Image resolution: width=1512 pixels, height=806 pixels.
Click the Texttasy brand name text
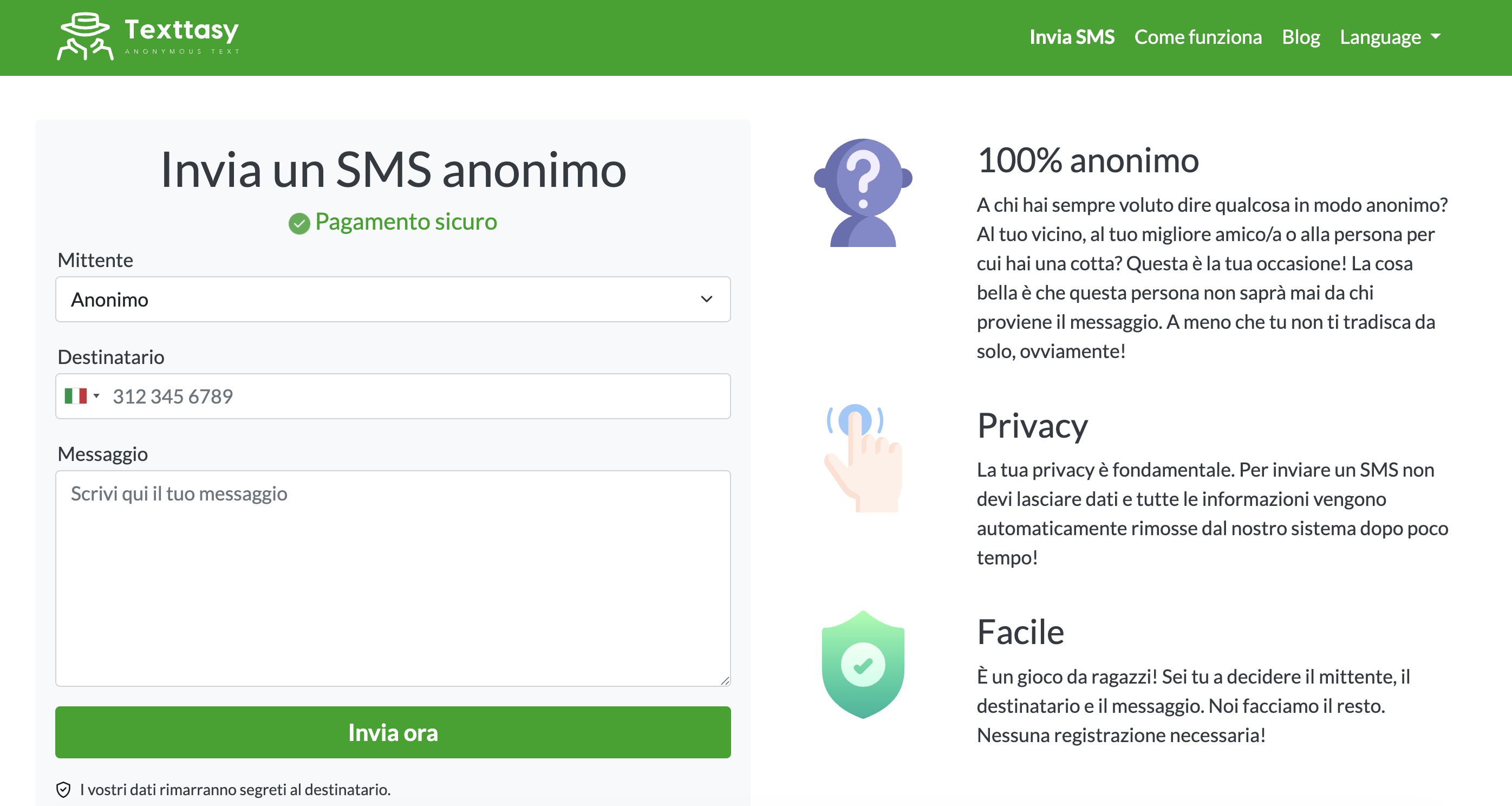pyautogui.click(x=181, y=29)
